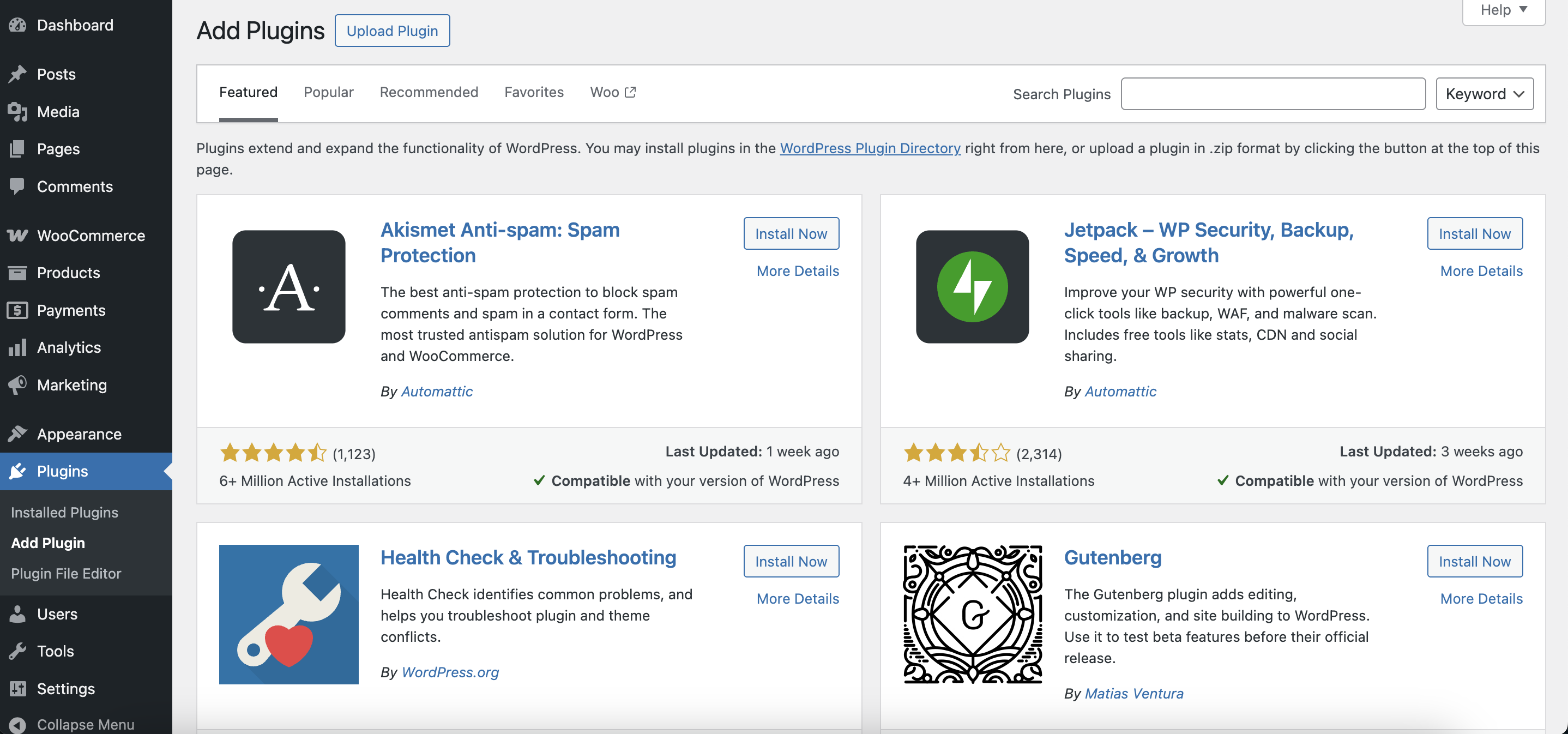This screenshot has width=1568, height=734.
Task: Install Health Check & Troubleshooting plugin
Action: click(791, 561)
